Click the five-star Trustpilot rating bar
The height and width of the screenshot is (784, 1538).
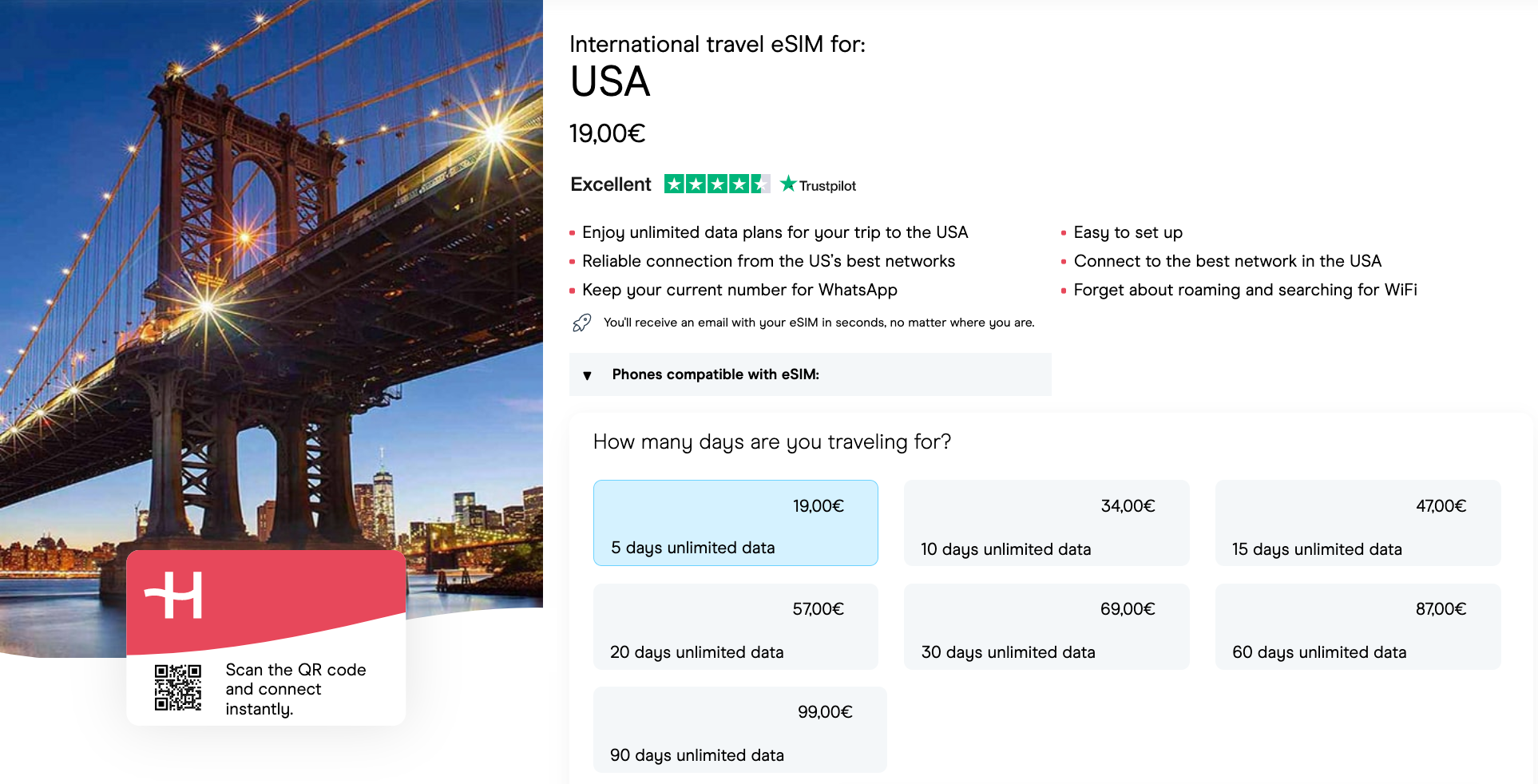715,184
